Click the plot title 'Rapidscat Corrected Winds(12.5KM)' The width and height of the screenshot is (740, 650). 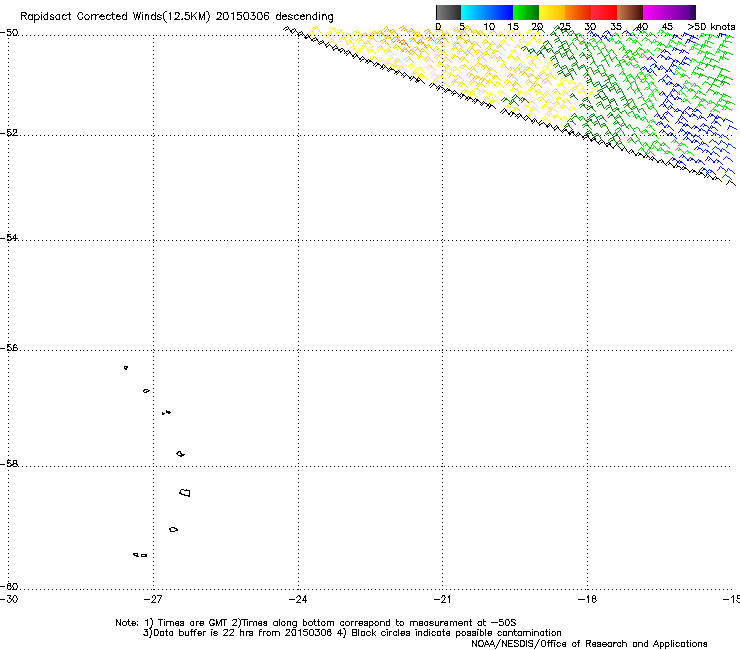(115, 17)
